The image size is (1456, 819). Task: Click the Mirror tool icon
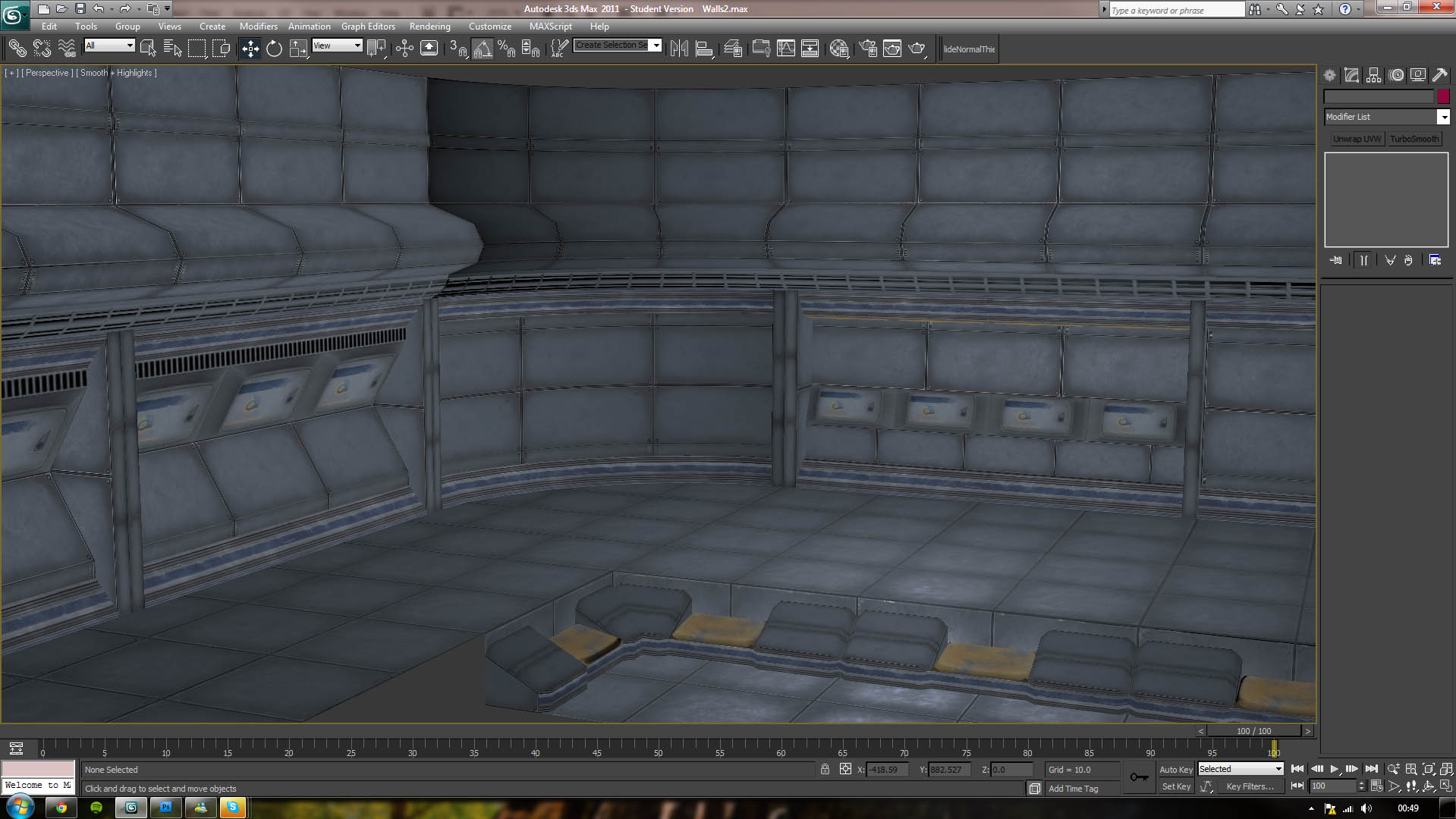pyautogui.click(x=679, y=49)
